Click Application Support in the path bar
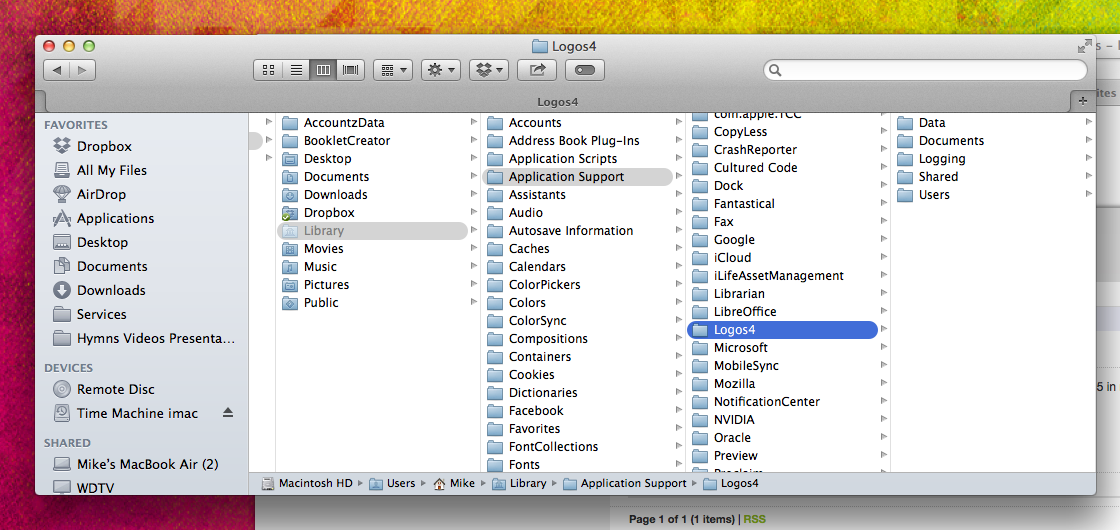The width and height of the screenshot is (1120, 530). point(624,484)
